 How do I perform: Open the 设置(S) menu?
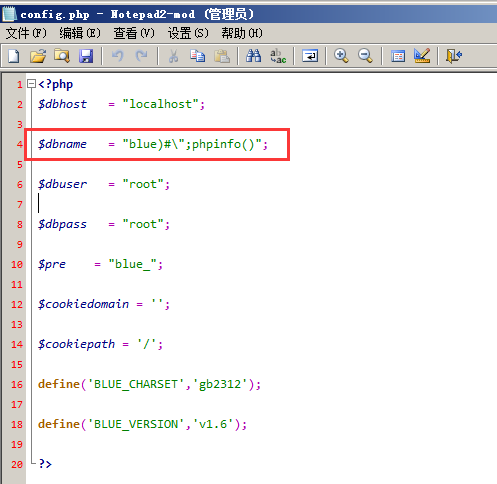(x=188, y=33)
